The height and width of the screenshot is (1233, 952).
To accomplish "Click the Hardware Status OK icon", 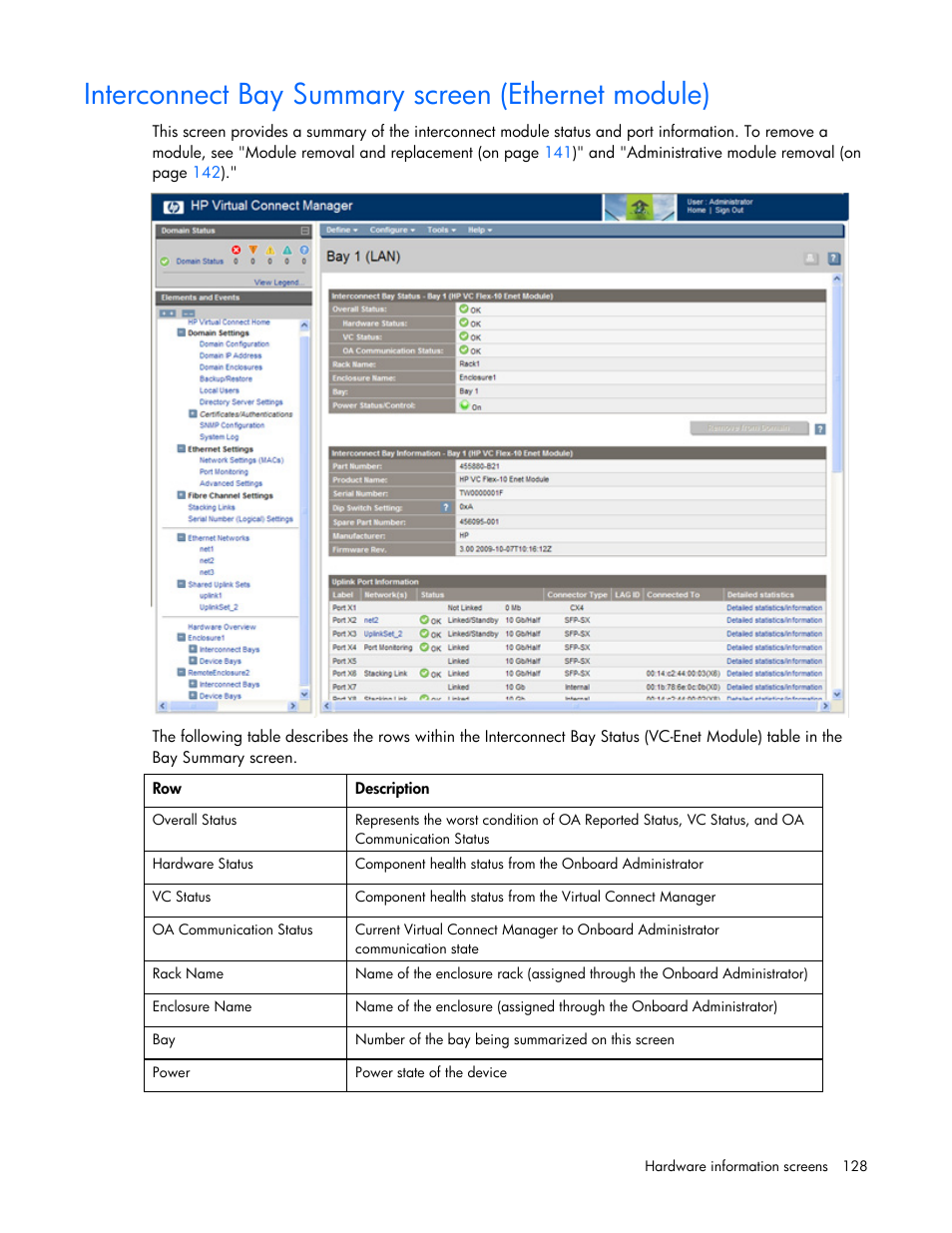I will (464, 322).
